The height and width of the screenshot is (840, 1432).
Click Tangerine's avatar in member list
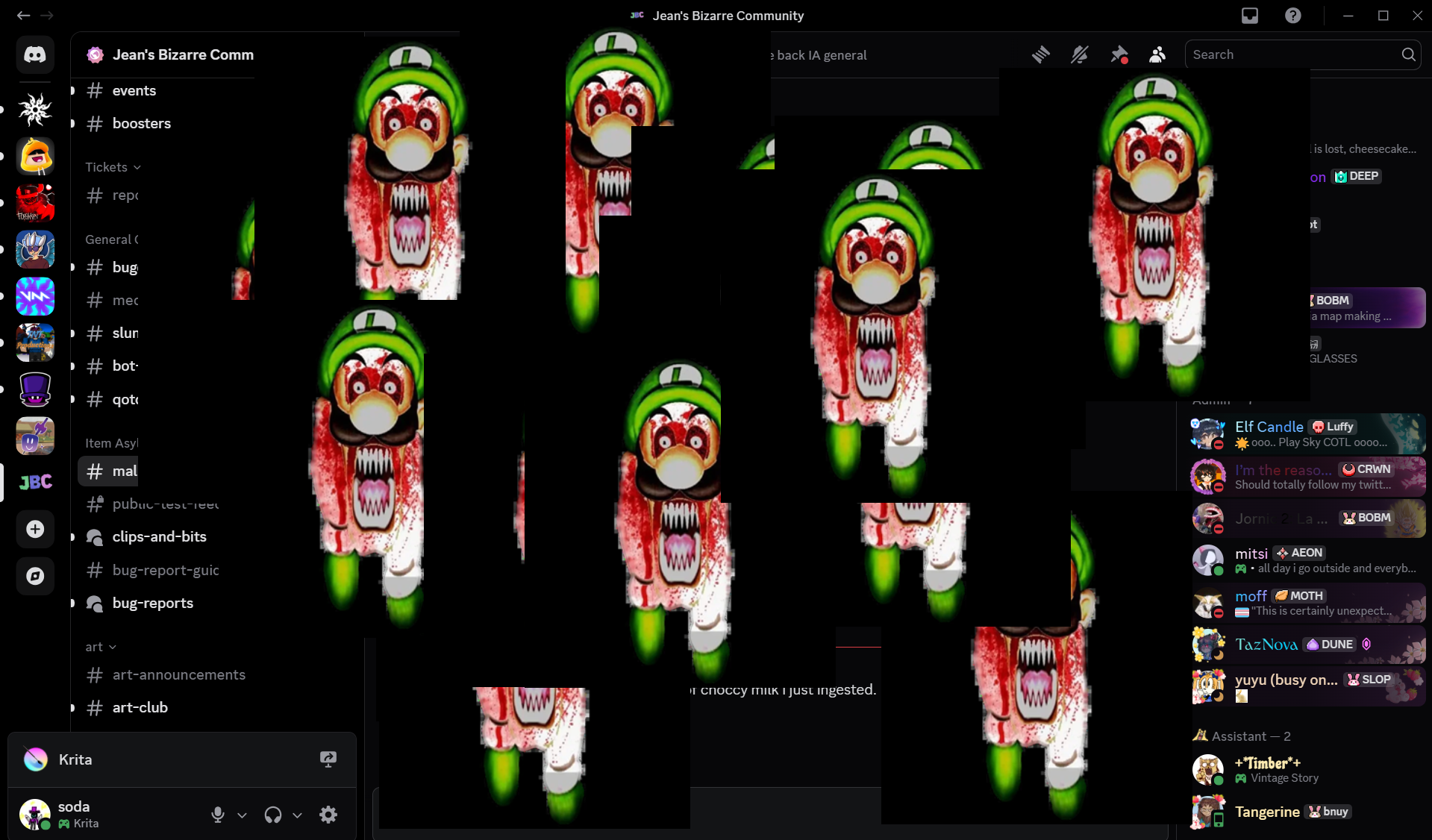click(1208, 812)
